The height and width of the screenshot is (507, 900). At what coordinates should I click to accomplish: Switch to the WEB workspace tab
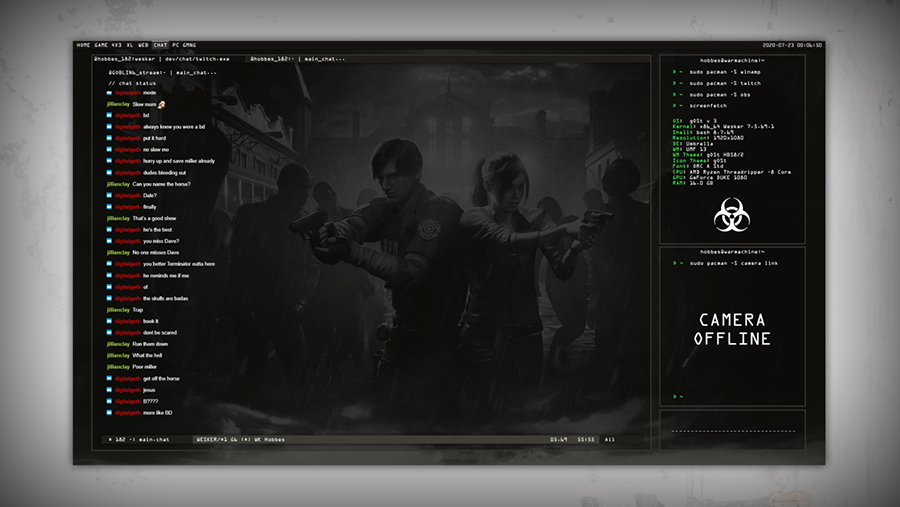click(143, 45)
